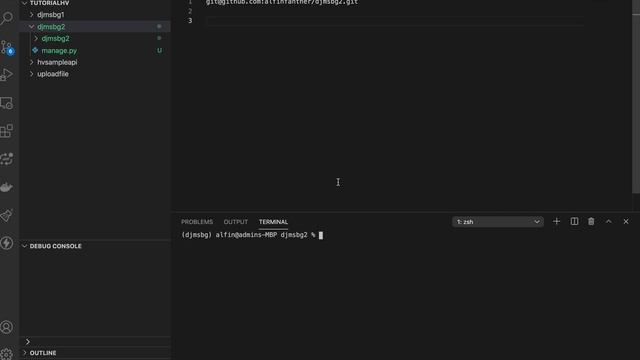The width and height of the screenshot is (640, 360).
Task: Click line number 2 in gutter
Action: pos(190,11)
